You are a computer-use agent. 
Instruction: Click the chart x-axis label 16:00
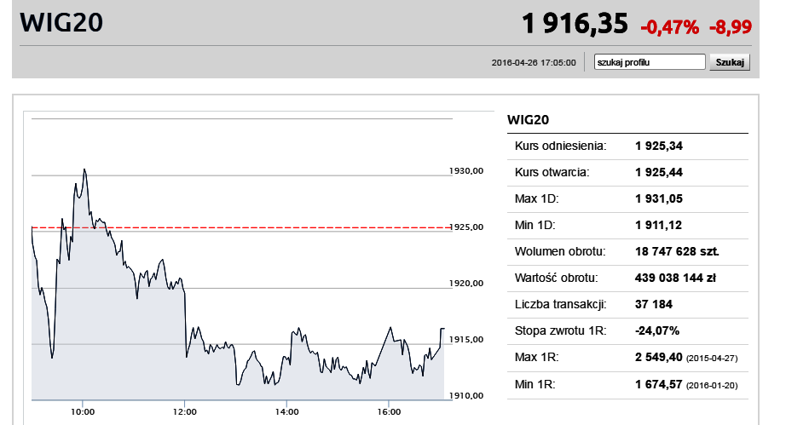(x=389, y=412)
